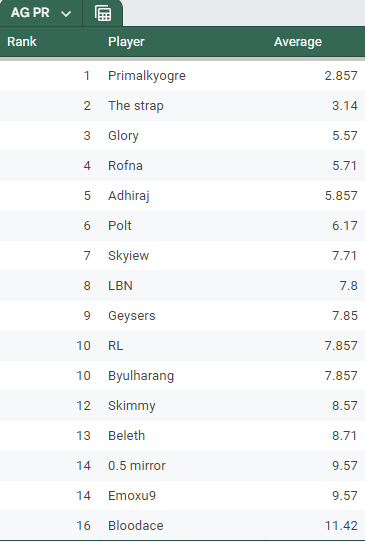365x542 pixels.
Task: Select the Skyiew player cell
Action: coord(129,256)
